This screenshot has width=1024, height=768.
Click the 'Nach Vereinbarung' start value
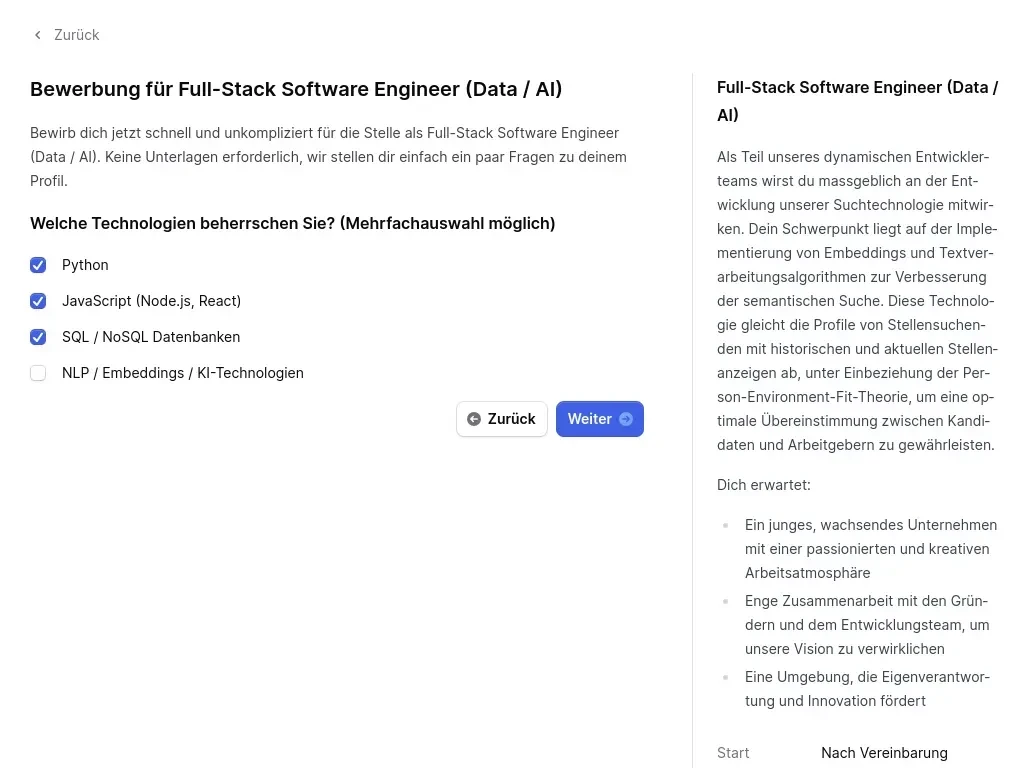pos(884,753)
